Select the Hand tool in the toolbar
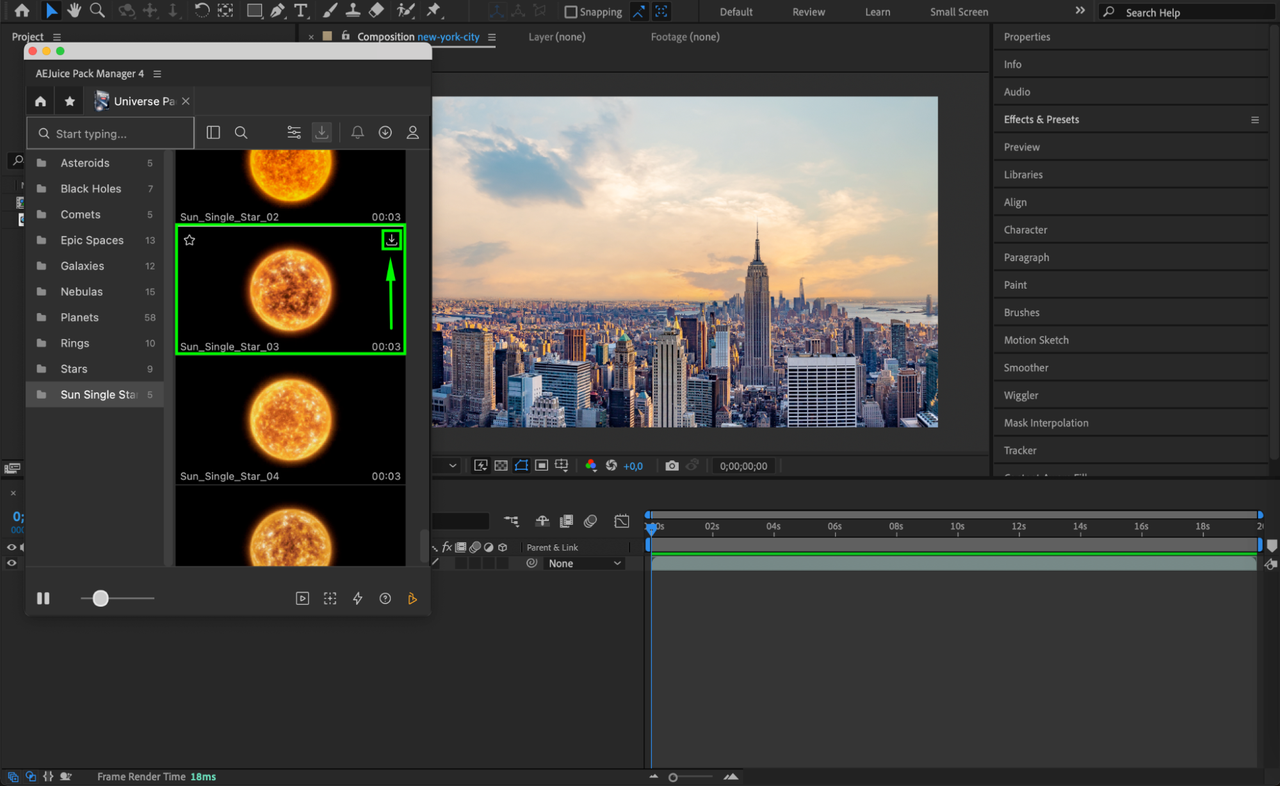The image size is (1280, 786). (73, 11)
